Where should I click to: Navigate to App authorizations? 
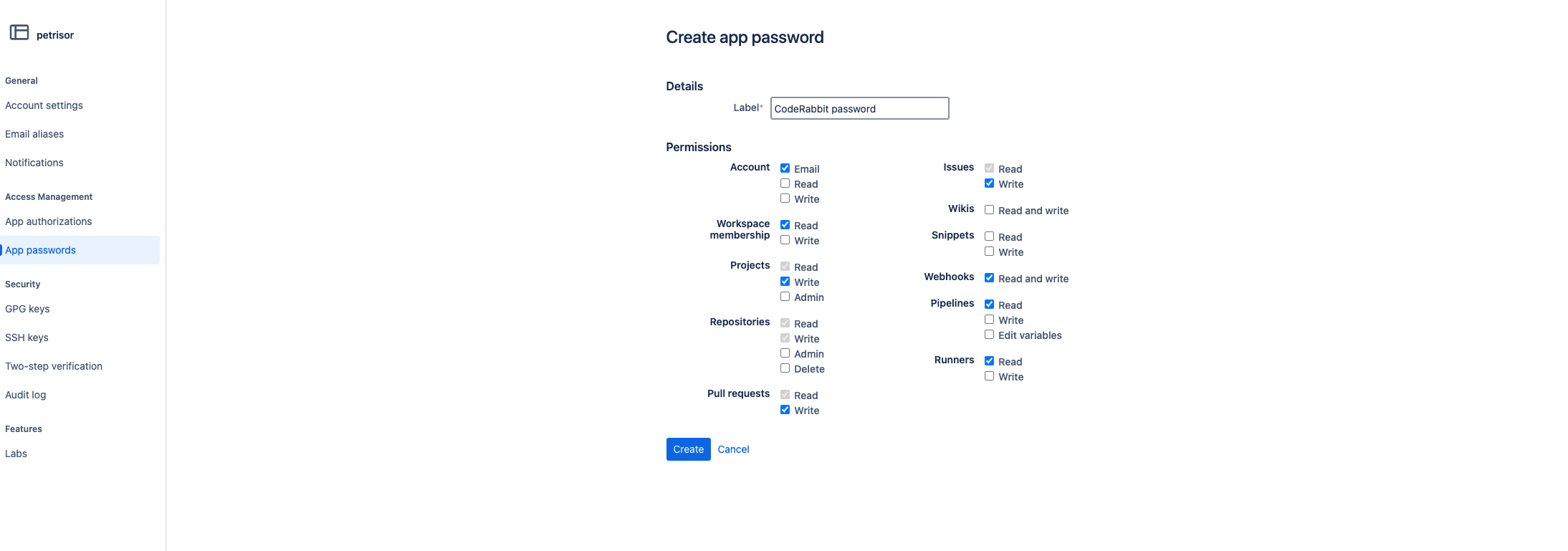point(48,221)
